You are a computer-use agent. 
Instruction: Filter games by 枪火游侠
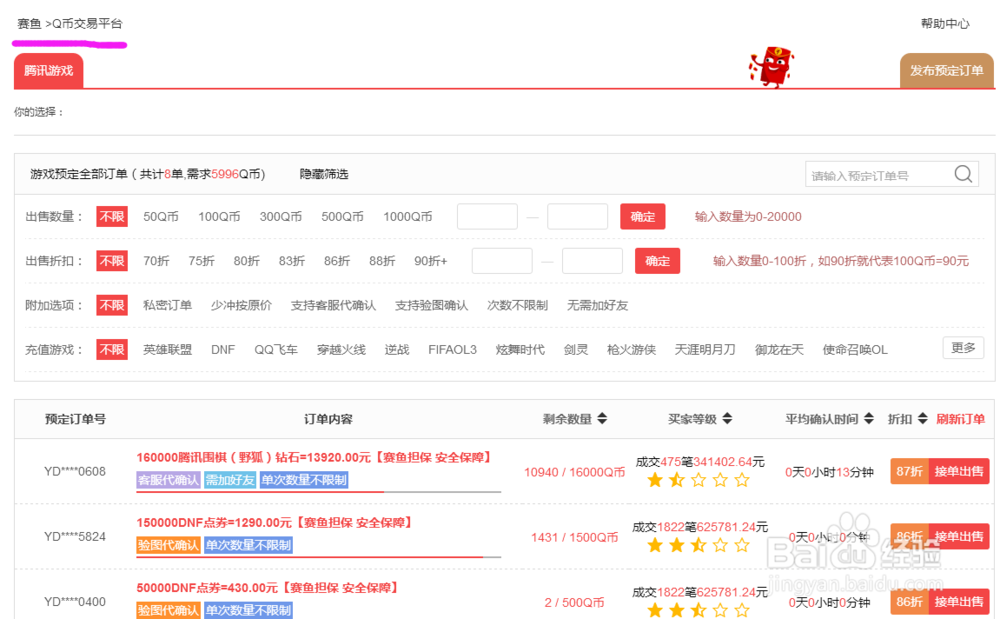coord(631,349)
